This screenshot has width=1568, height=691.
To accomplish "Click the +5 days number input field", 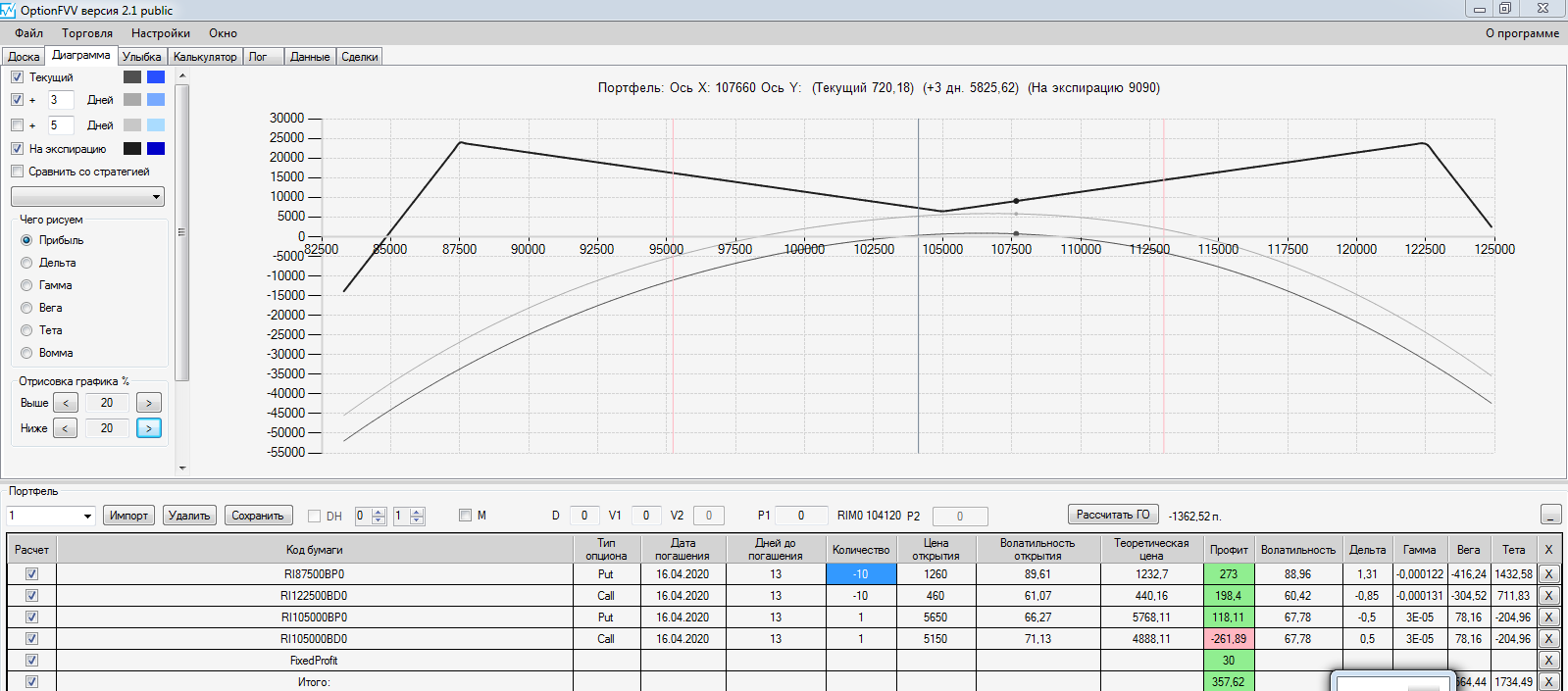I will [x=60, y=125].
